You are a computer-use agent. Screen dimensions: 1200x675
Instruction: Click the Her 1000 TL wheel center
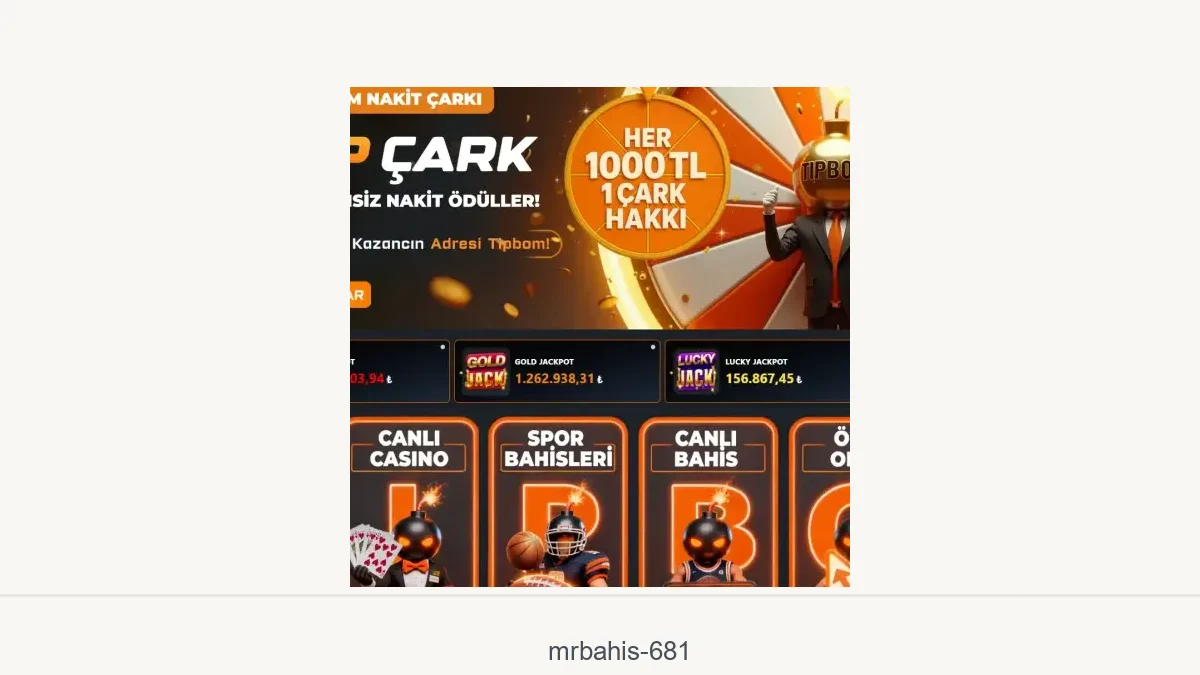(x=646, y=177)
